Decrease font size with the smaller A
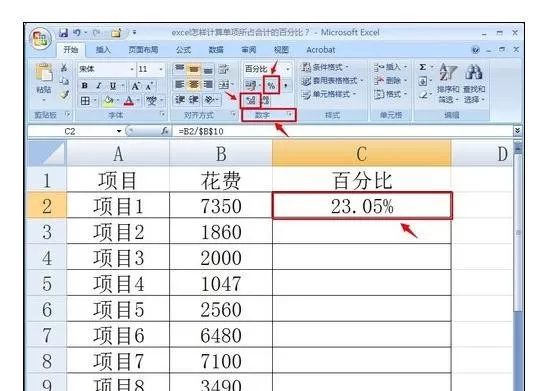This screenshot has width=545, height=391. [x=149, y=85]
